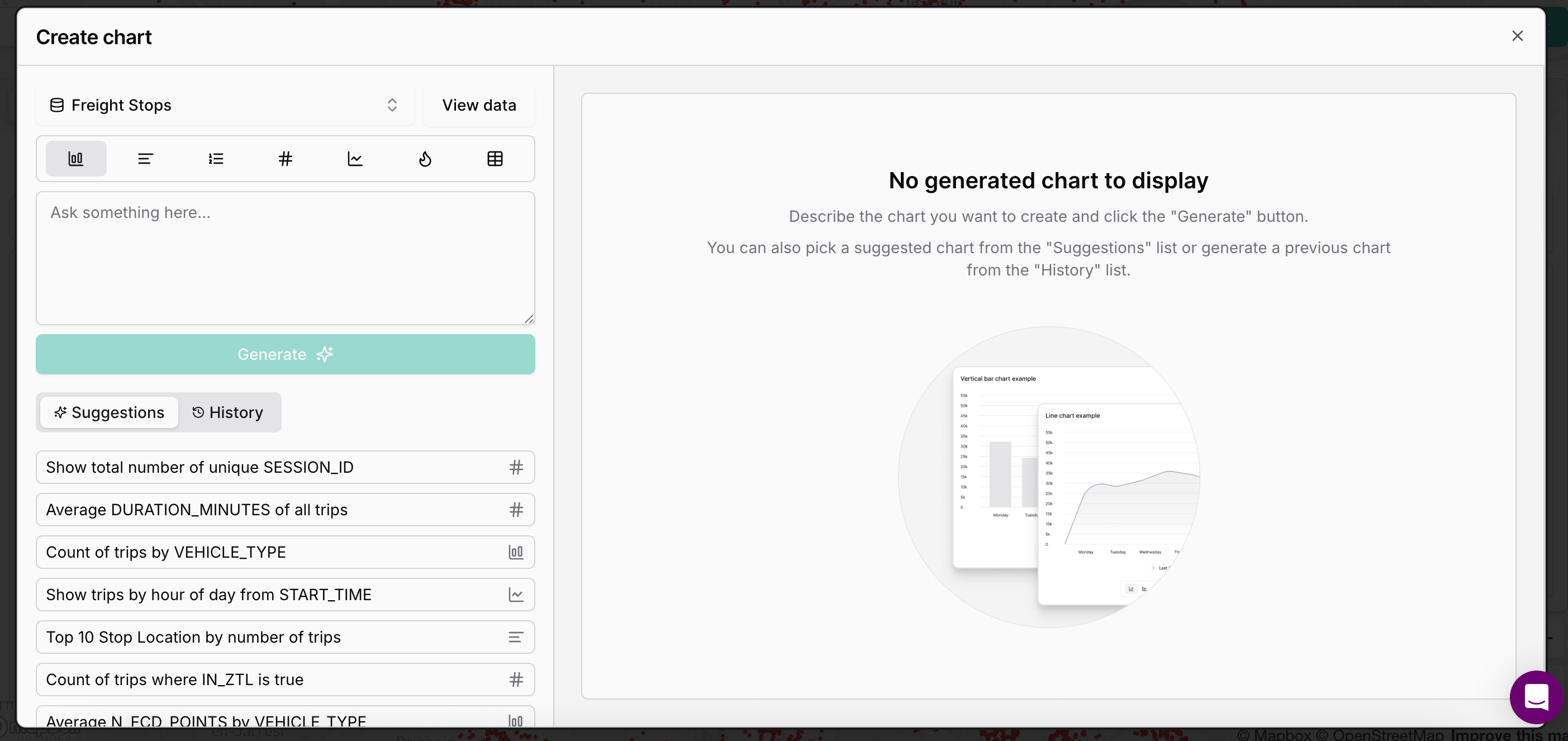1568x741 pixels.
Task: Click the 'Improve this map' link behind dialog
Action: pyautogui.click(x=1508, y=735)
